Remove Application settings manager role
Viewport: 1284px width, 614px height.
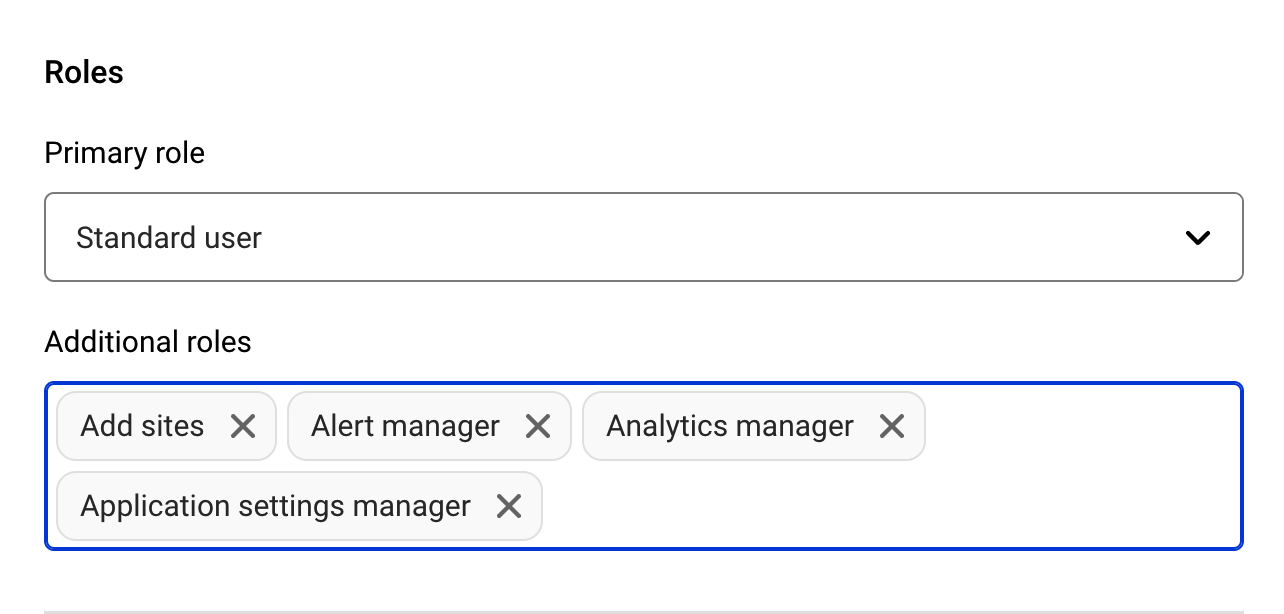(509, 507)
